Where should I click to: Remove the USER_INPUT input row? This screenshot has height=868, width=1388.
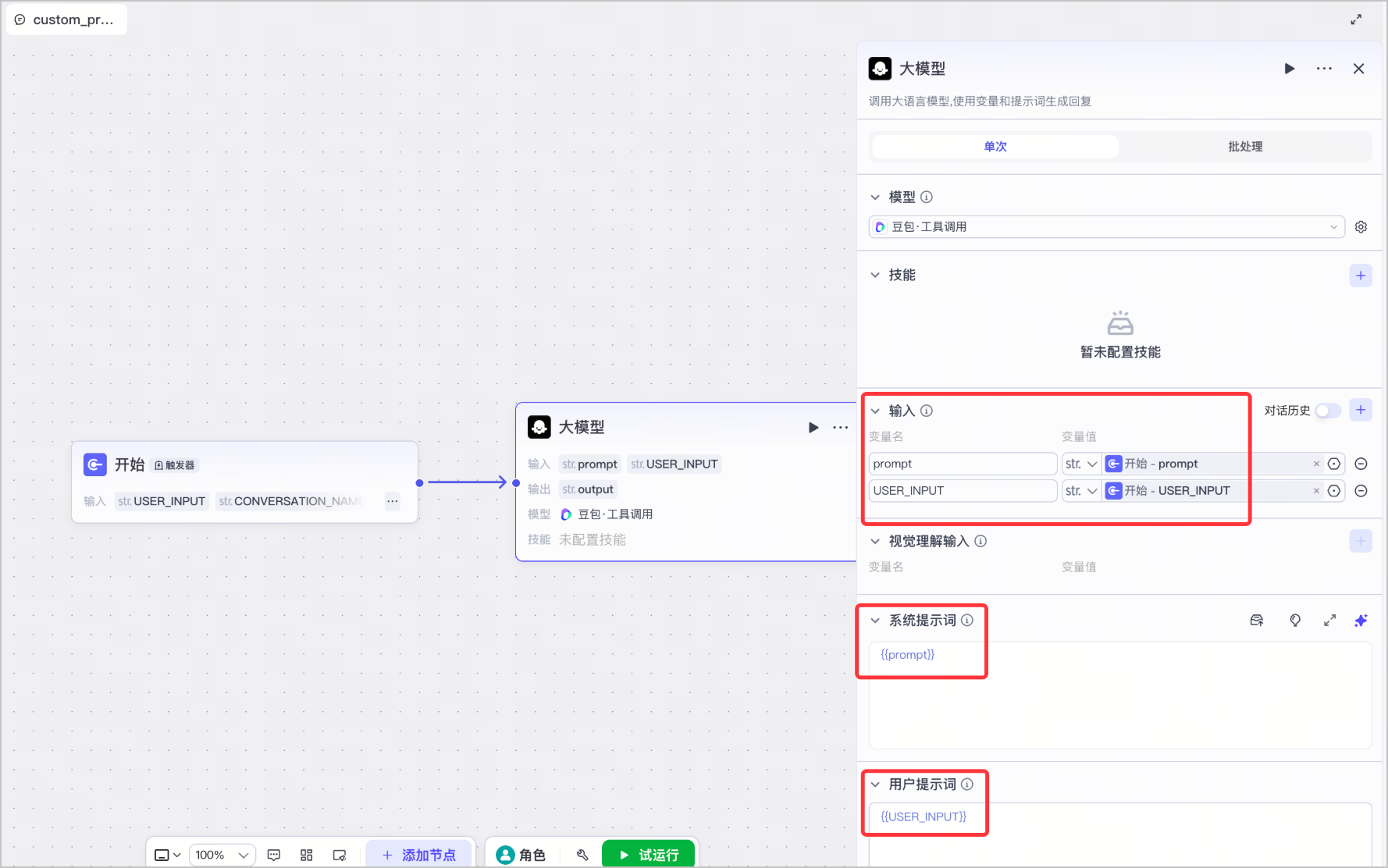tap(1361, 491)
